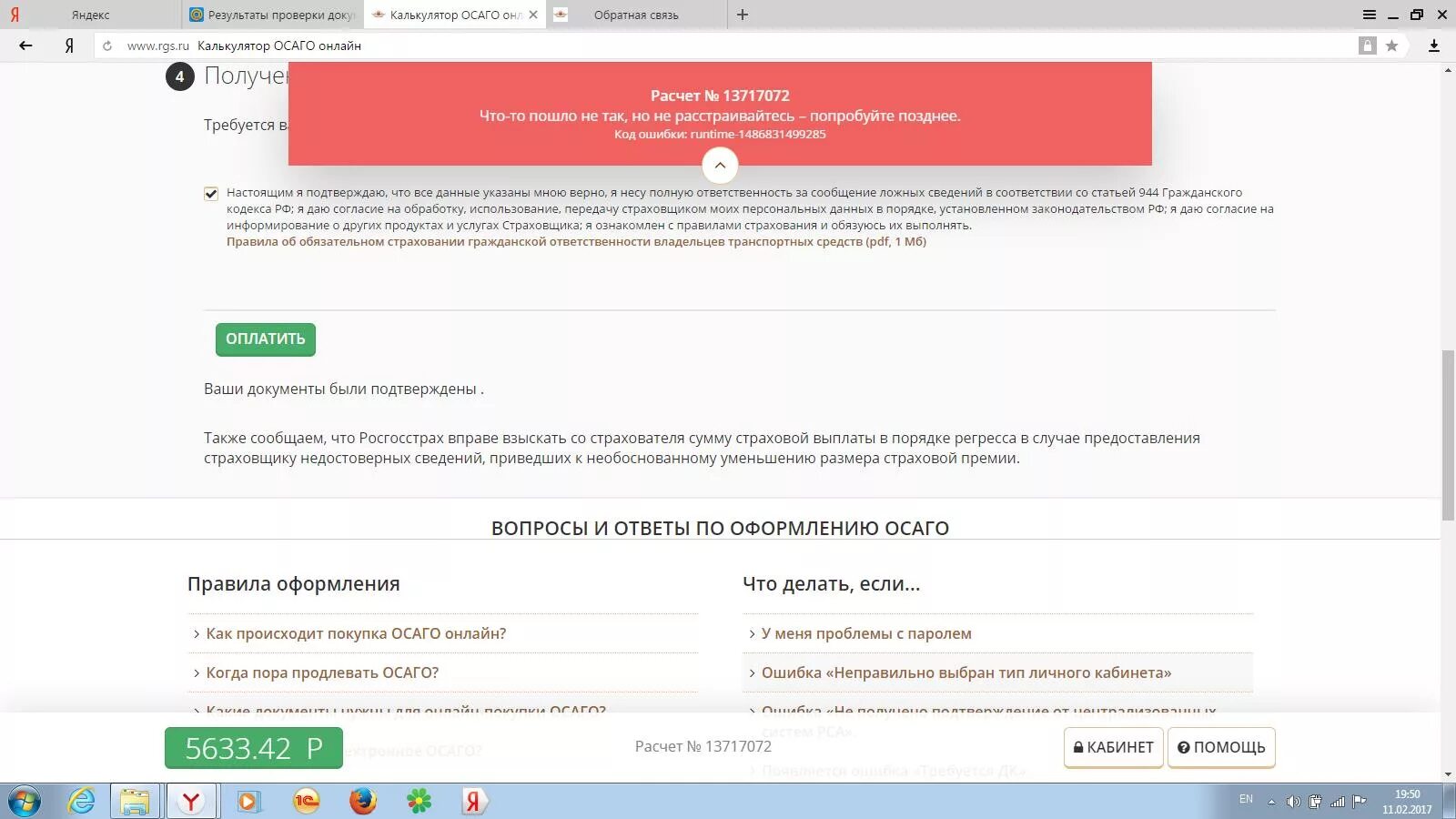Image resolution: width=1456 pixels, height=819 pixels.
Task: Launch Internet Explorer from taskbar
Action: pyautogui.click(x=81, y=802)
